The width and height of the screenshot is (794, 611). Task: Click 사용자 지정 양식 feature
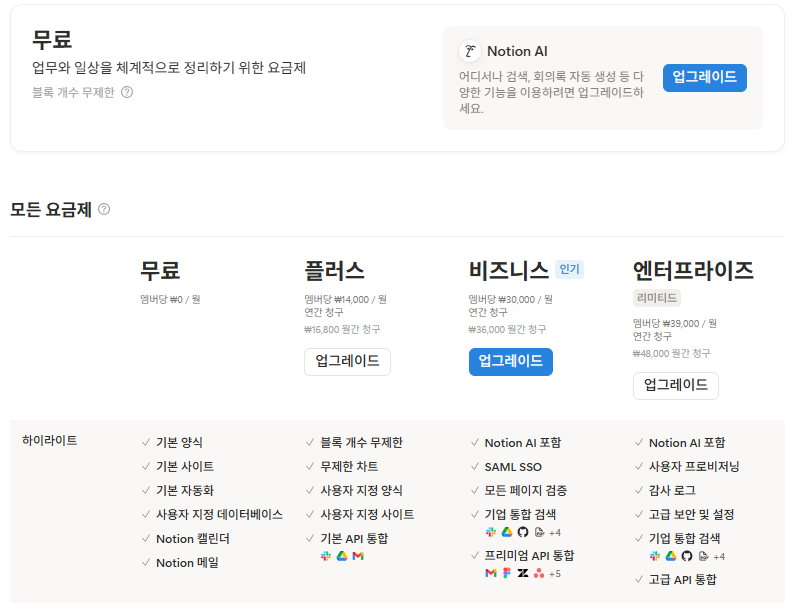pos(362,491)
